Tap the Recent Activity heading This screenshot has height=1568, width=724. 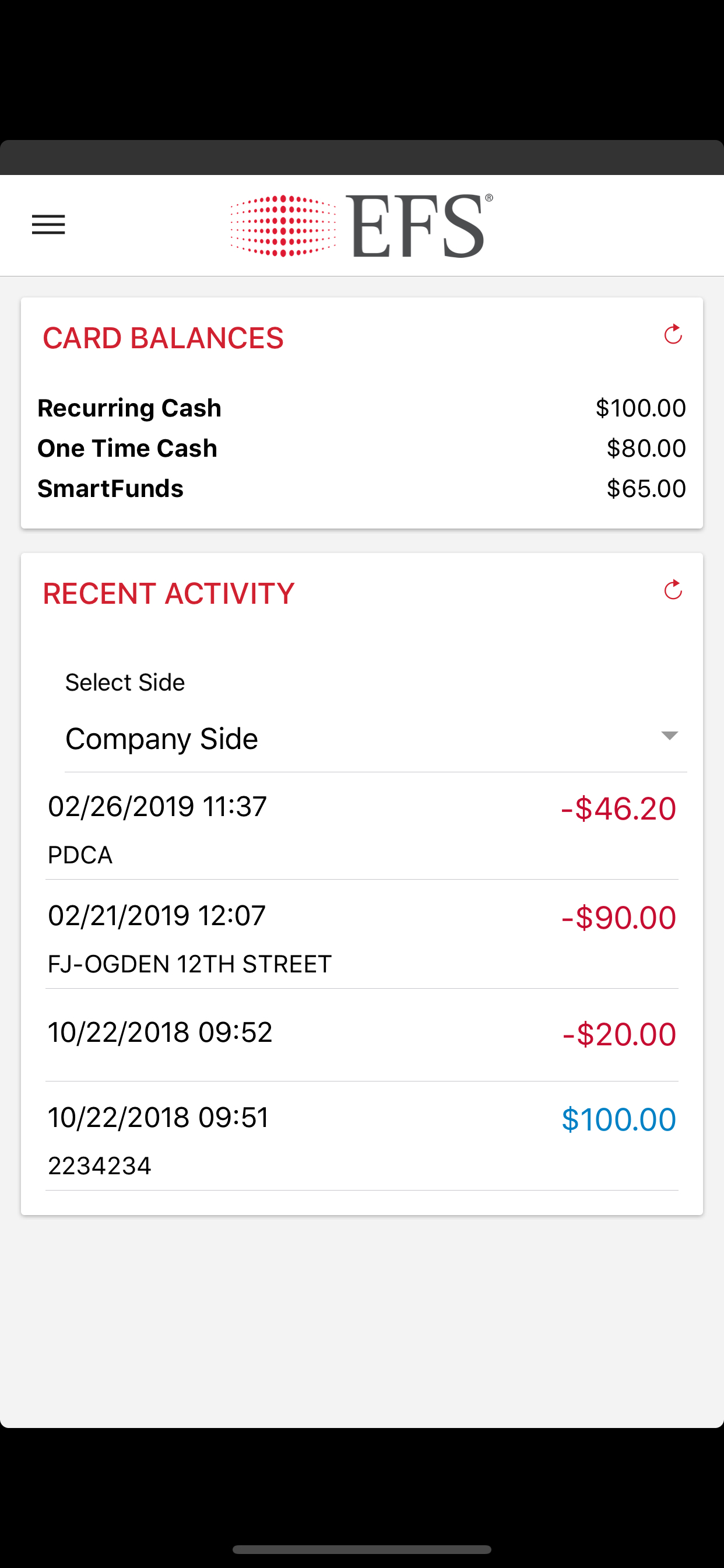pyautogui.click(x=168, y=593)
